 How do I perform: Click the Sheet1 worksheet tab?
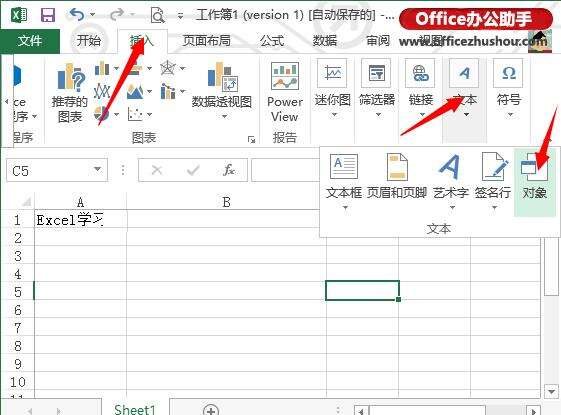tap(135, 409)
